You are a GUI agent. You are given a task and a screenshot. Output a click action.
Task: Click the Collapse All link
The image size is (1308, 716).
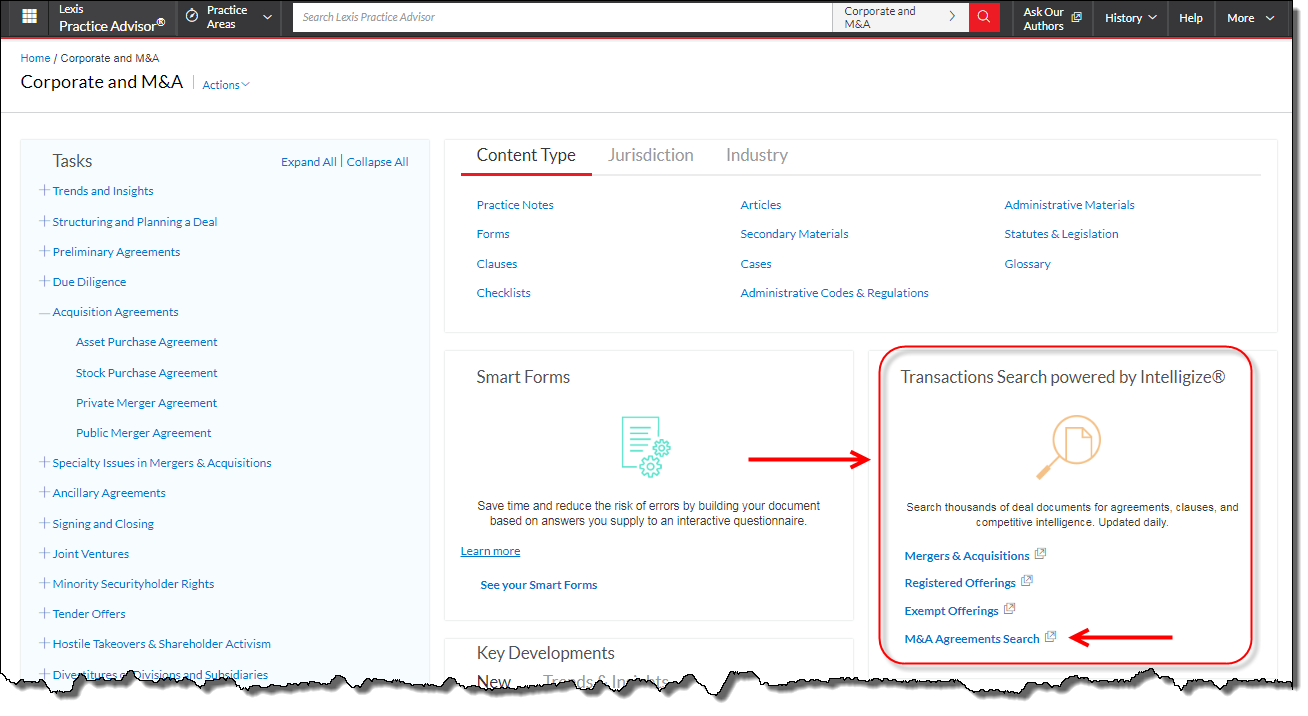click(x=377, y=162)
